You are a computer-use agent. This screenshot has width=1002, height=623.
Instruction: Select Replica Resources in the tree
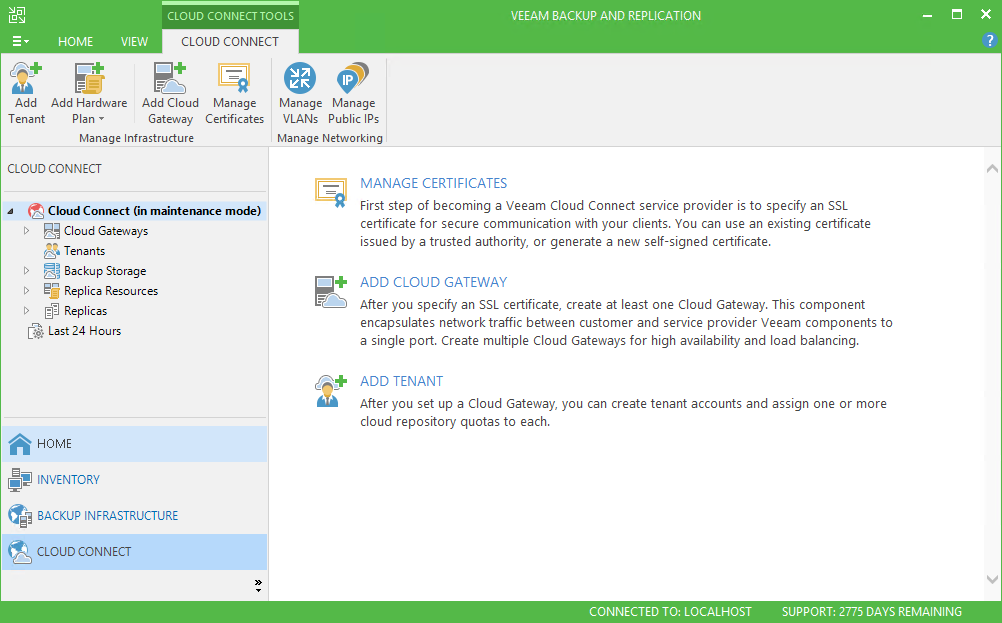pos(111,291)
